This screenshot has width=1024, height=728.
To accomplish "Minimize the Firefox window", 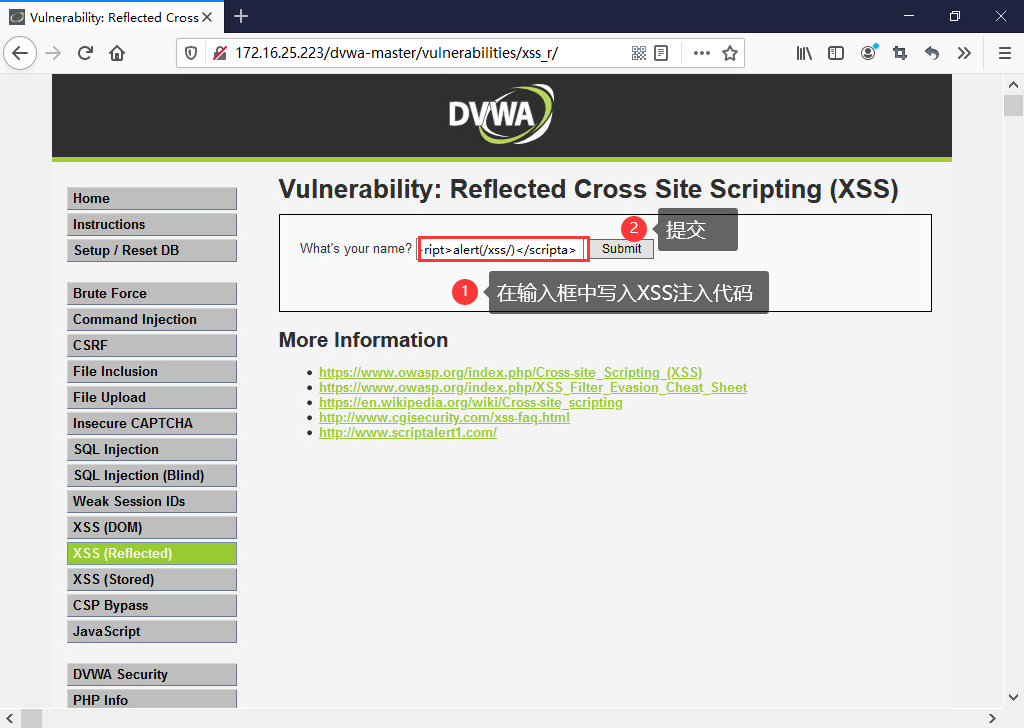I will (908, 16).
